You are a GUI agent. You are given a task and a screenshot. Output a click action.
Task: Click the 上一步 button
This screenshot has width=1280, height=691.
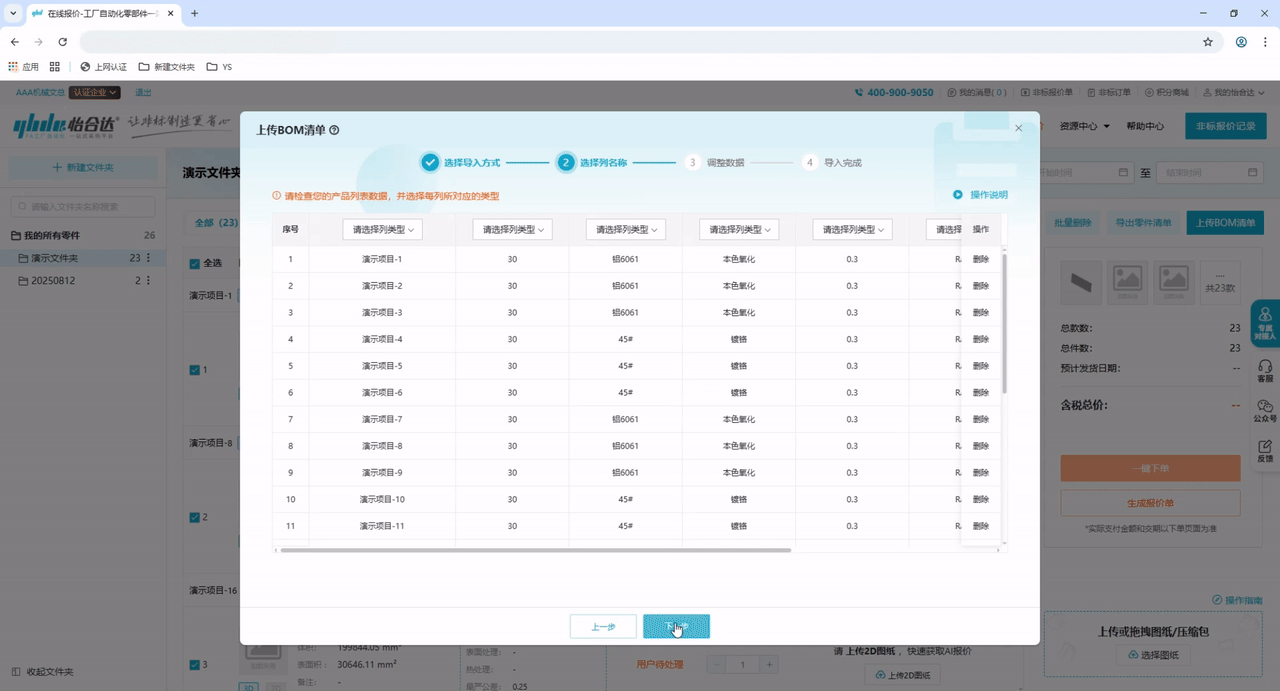pos(603,627)
